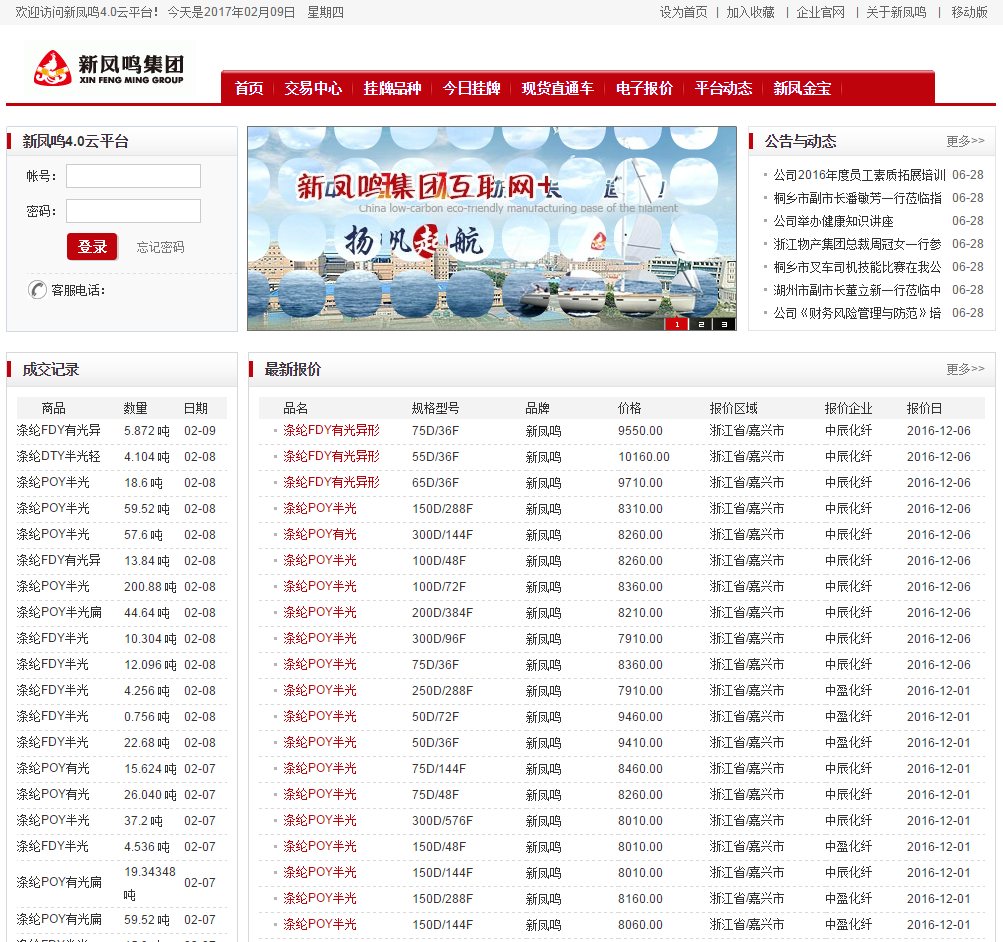The width and height of the screenshot is (1003, 942).
Task: Navigate to 现货直通车
Action: (557, 88)
